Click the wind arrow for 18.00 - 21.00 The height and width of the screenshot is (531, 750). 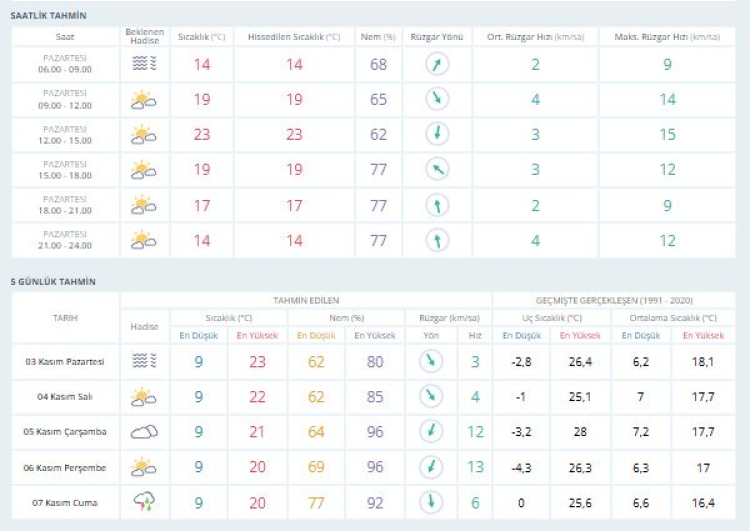pyautogui.click(x=436, y=205)
